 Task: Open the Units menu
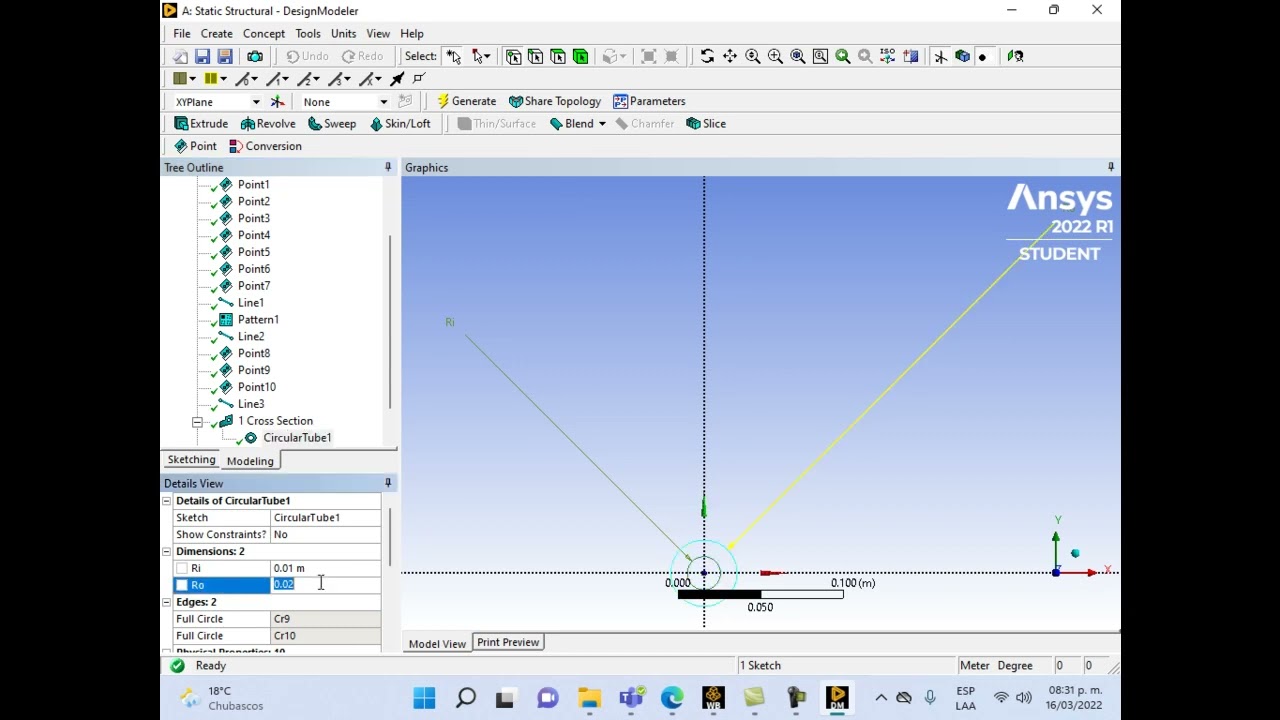[x=343, y=33]
